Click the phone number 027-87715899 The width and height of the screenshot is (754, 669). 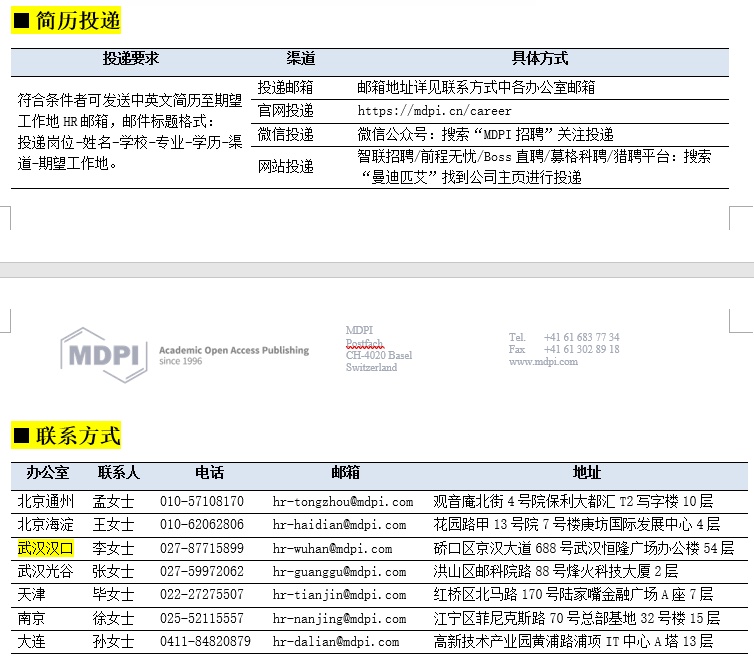(x=202, y=548)
